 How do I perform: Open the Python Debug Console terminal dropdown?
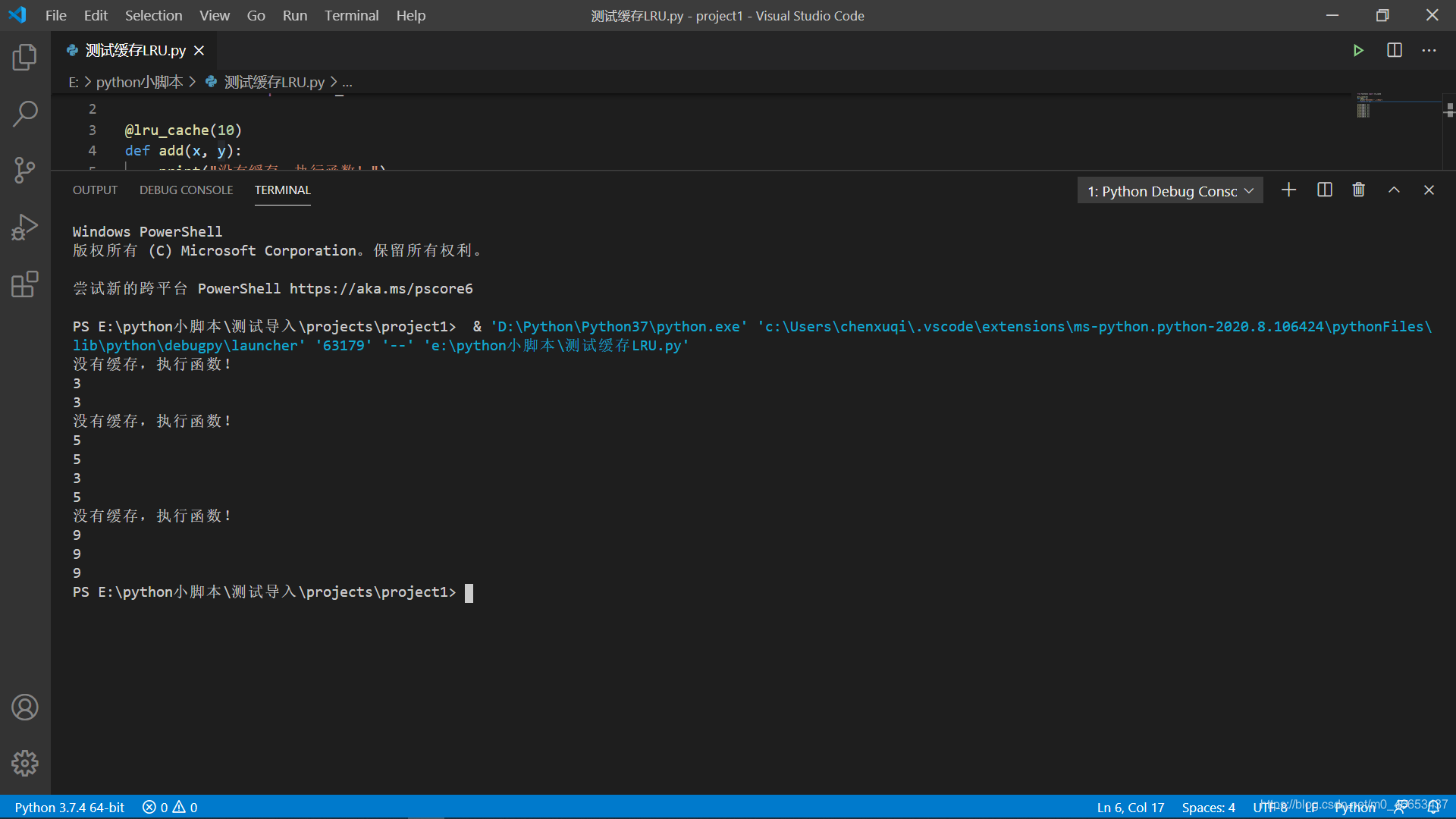(1170, 191)
